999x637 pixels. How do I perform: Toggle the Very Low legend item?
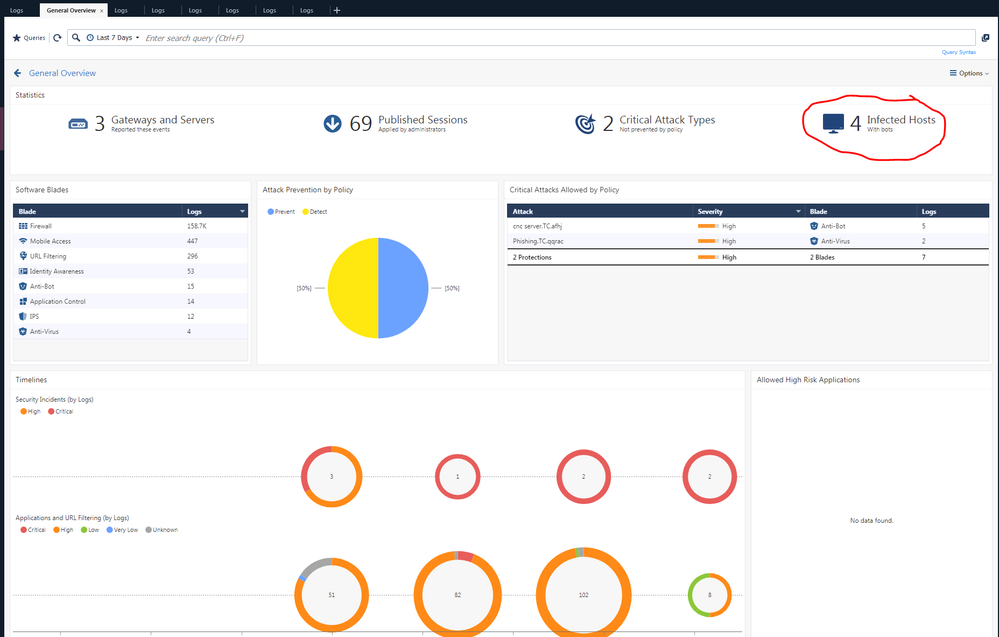point(122,530)
